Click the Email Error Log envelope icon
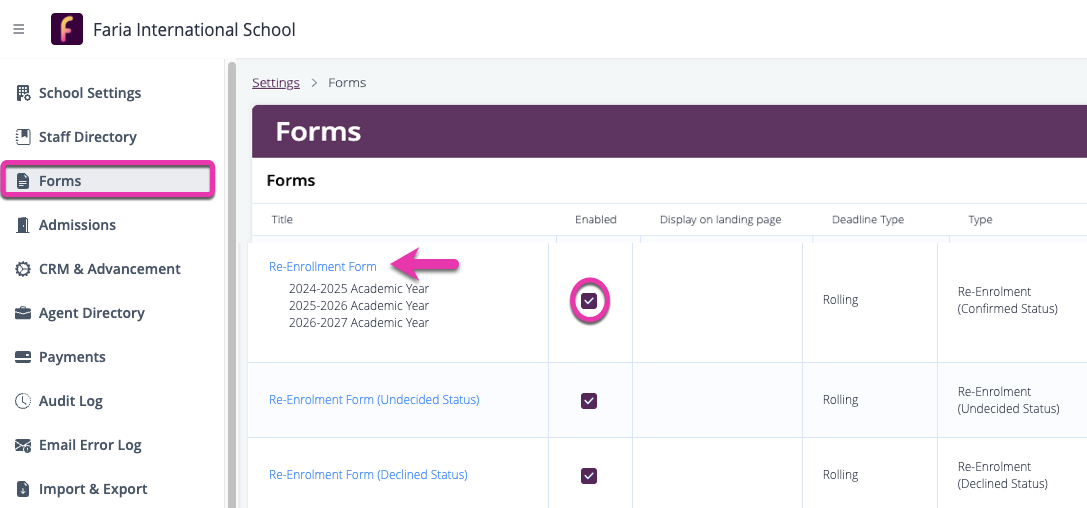1087x508 pixels. 23,445
